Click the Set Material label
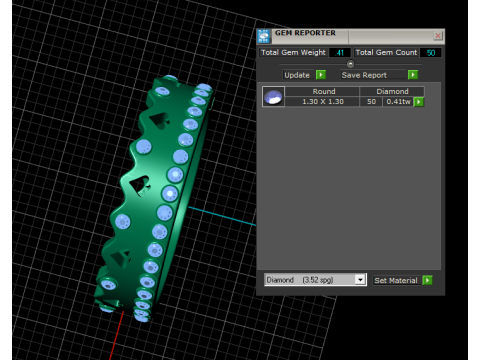The image size is (480, 360). click(x=396, y=280)
